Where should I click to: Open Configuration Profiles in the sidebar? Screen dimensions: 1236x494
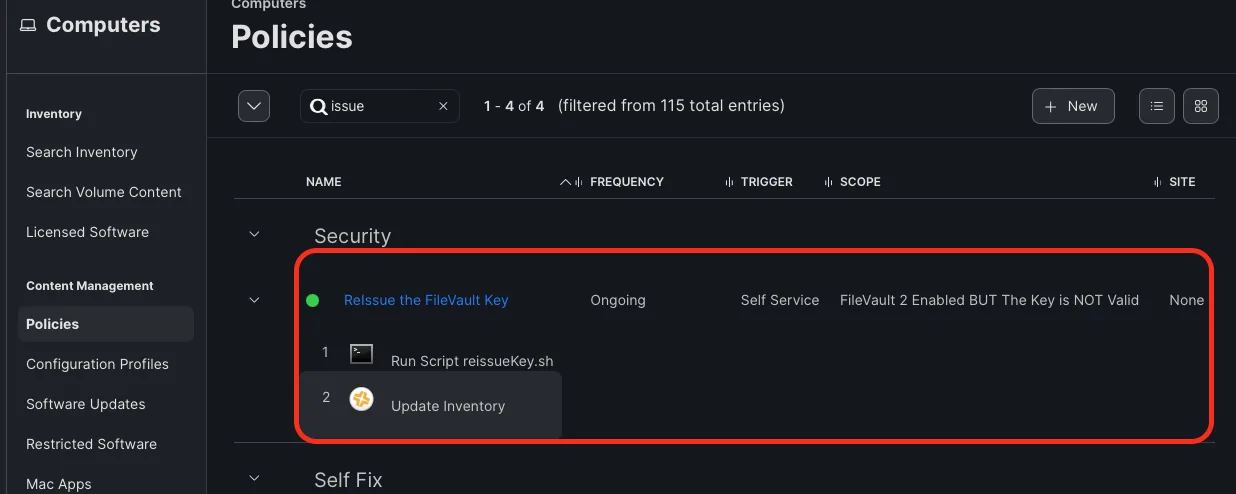[97, 364]
